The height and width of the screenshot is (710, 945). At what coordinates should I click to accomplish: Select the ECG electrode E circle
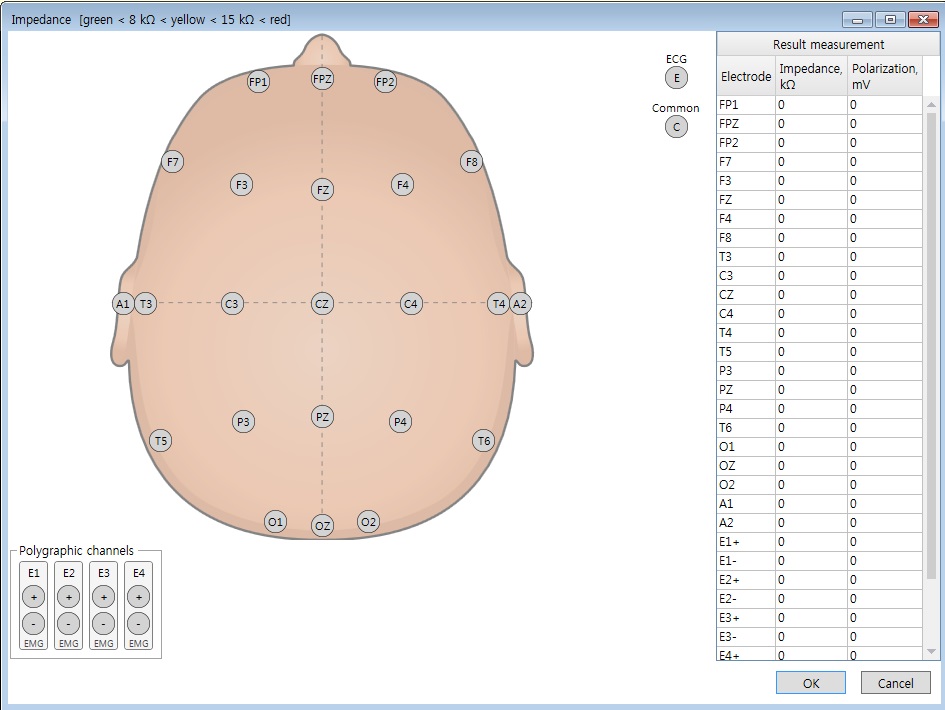click(x=676, y=78)
